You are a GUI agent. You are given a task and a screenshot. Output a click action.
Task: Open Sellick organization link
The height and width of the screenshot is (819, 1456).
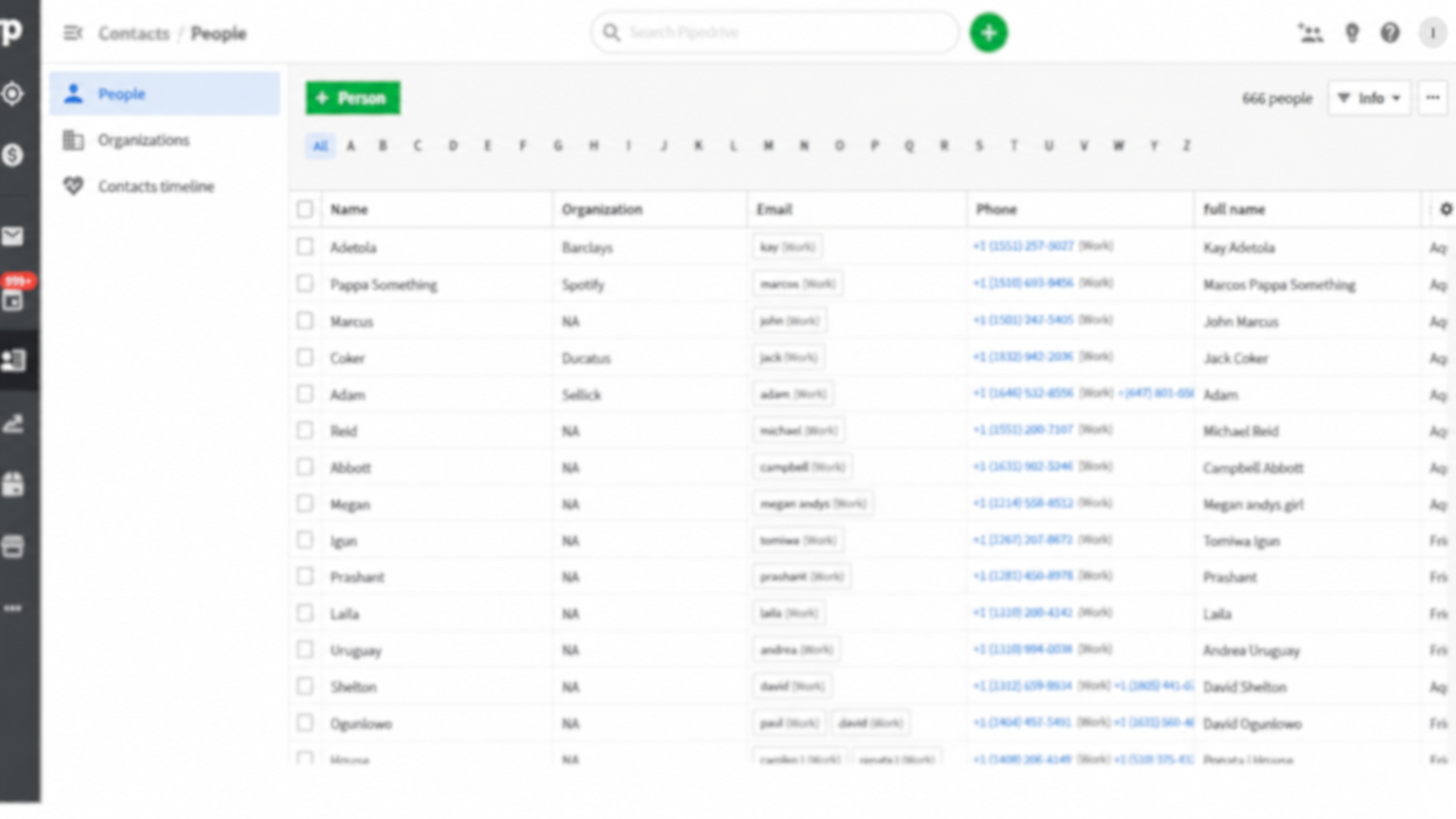[581, 394]
